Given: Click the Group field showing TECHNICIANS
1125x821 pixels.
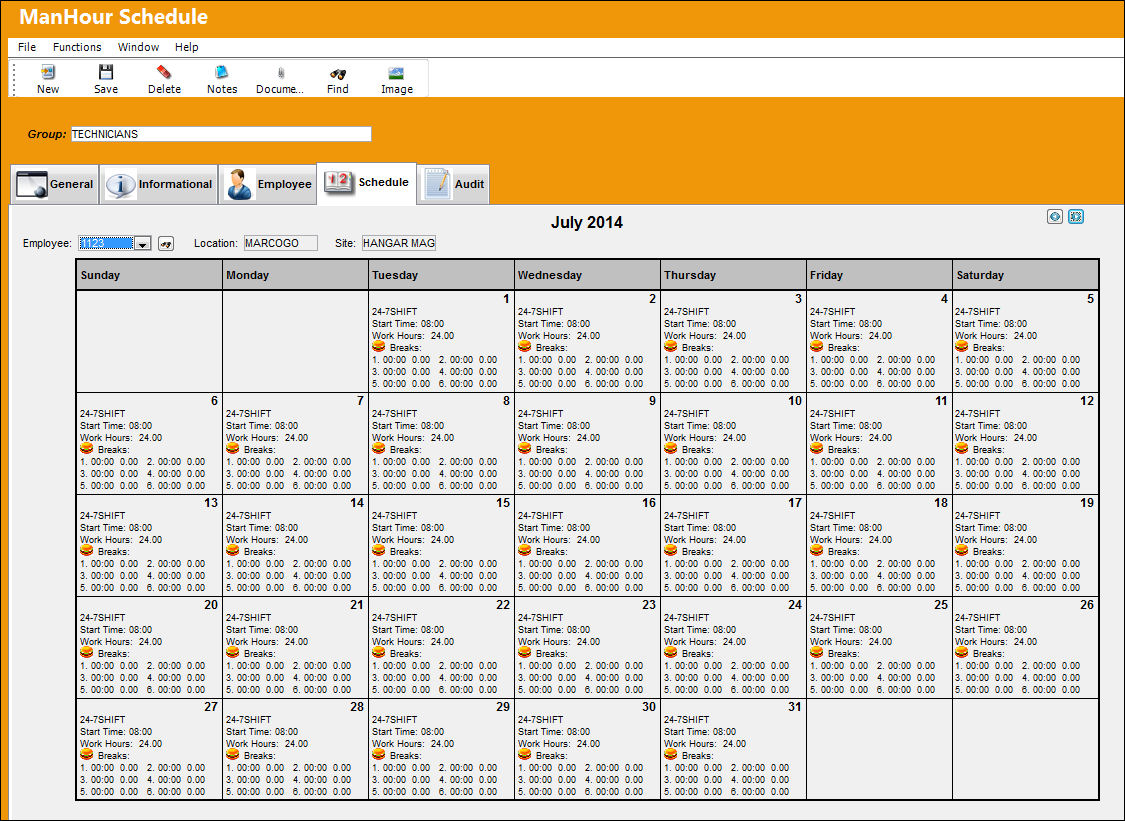Looking at the screenshot, I should 221,134.
